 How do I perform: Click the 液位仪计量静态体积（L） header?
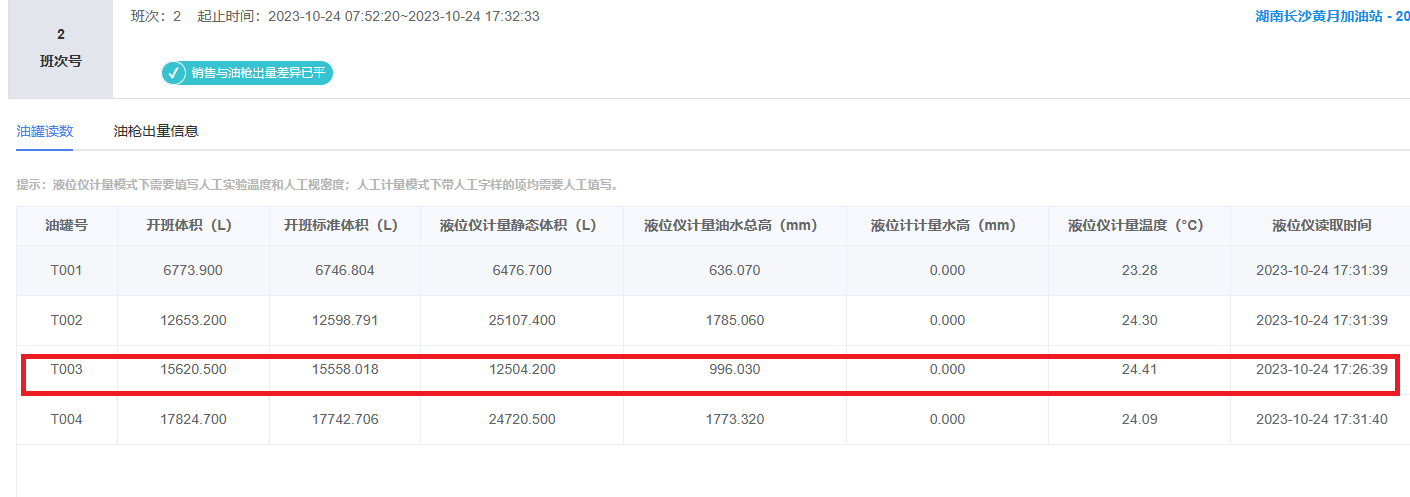pos(521,225)
